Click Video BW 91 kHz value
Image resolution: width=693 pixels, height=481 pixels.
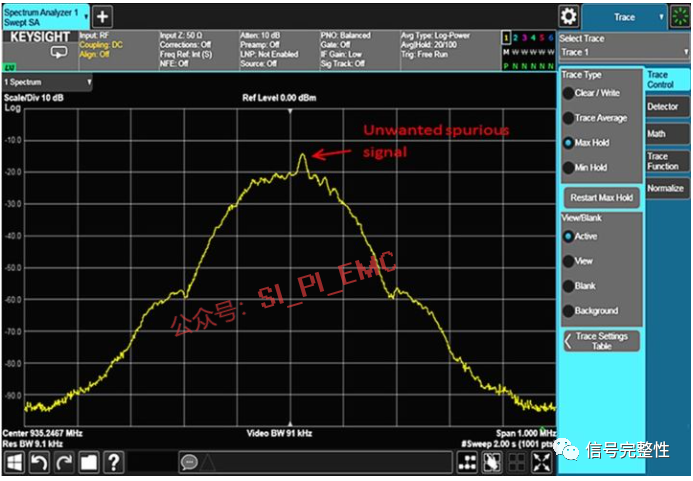[279, 433]
